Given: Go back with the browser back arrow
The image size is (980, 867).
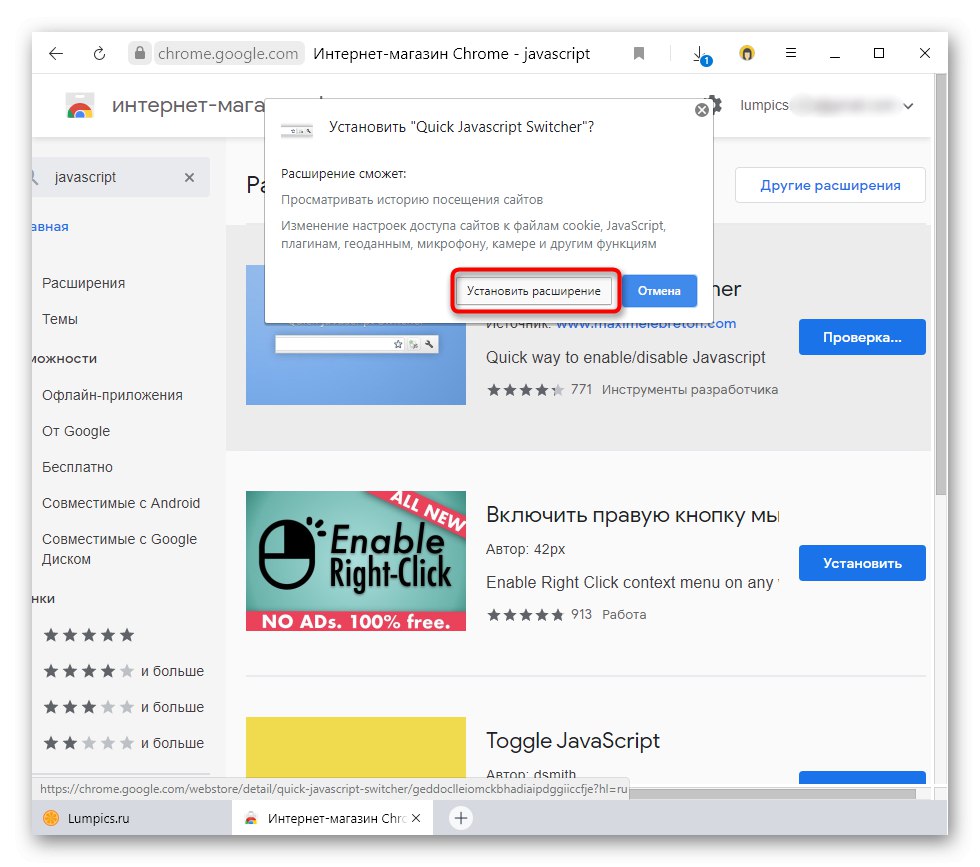Looking at the screenshot, I should point(56,54).
